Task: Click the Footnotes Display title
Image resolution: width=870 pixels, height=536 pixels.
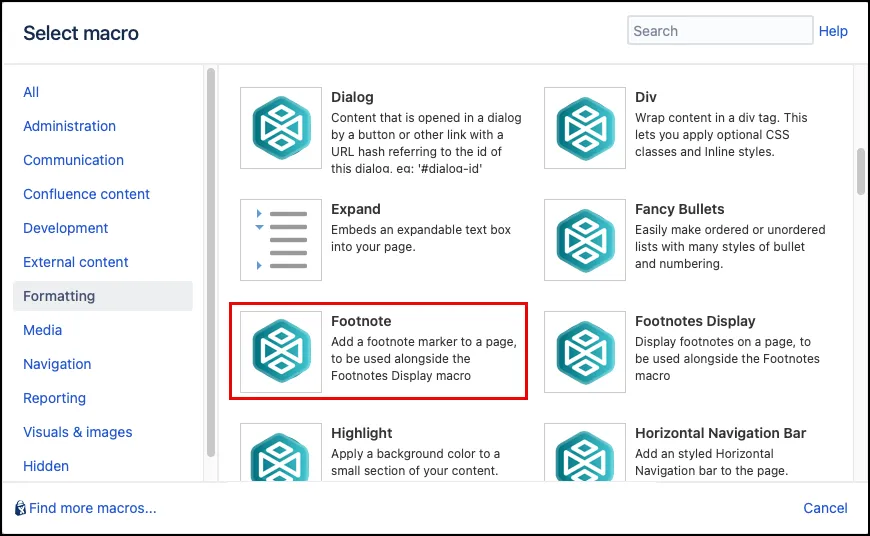Action: 695,321
